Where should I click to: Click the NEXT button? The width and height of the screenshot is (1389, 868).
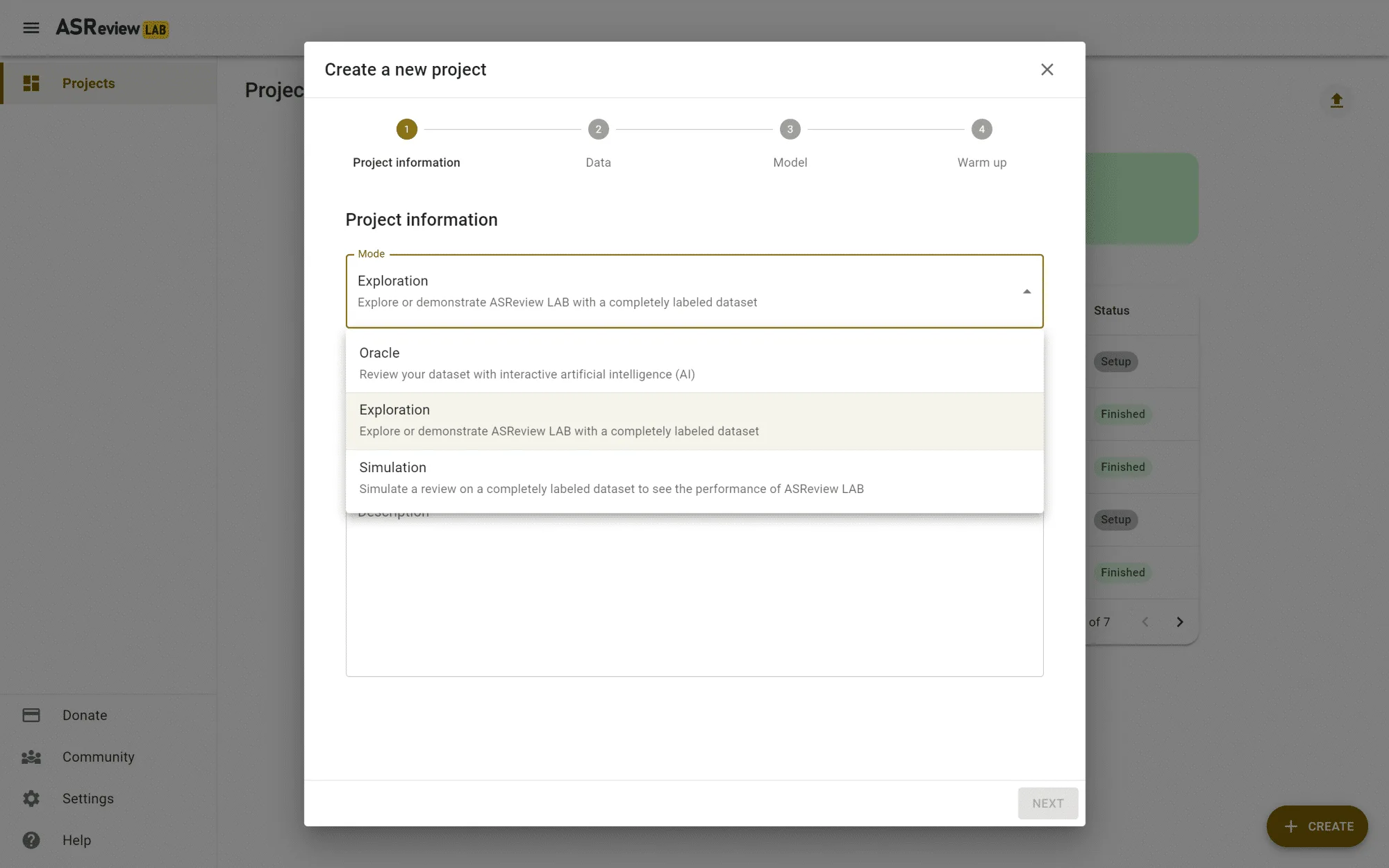(1048, 803)
